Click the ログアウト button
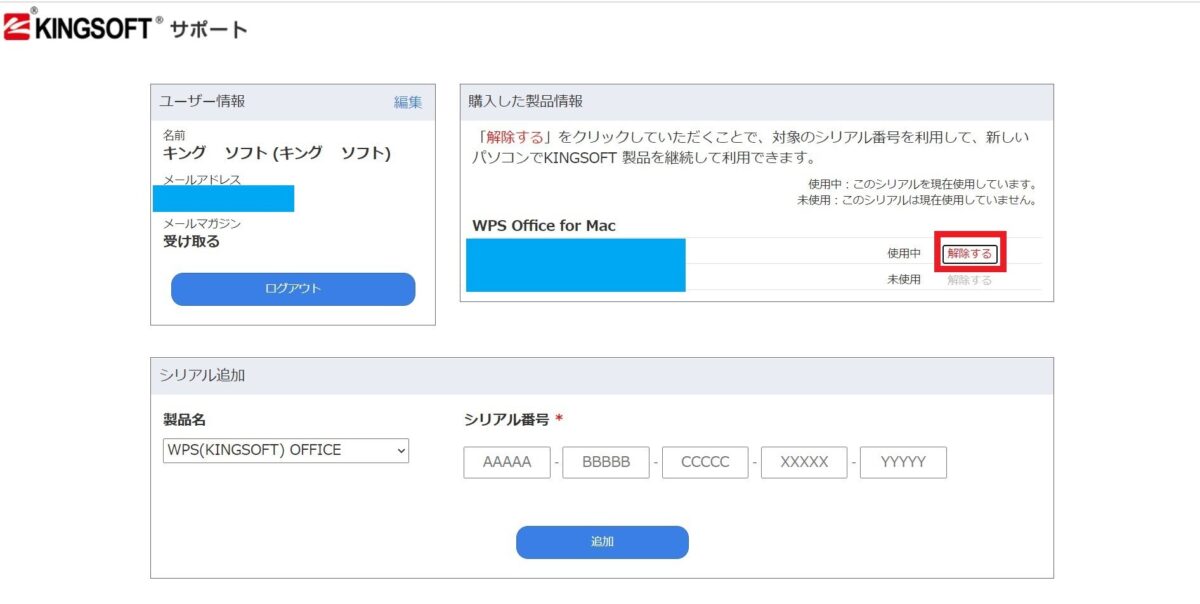This screenshot has width=1200, height=604. click(292, 288)
